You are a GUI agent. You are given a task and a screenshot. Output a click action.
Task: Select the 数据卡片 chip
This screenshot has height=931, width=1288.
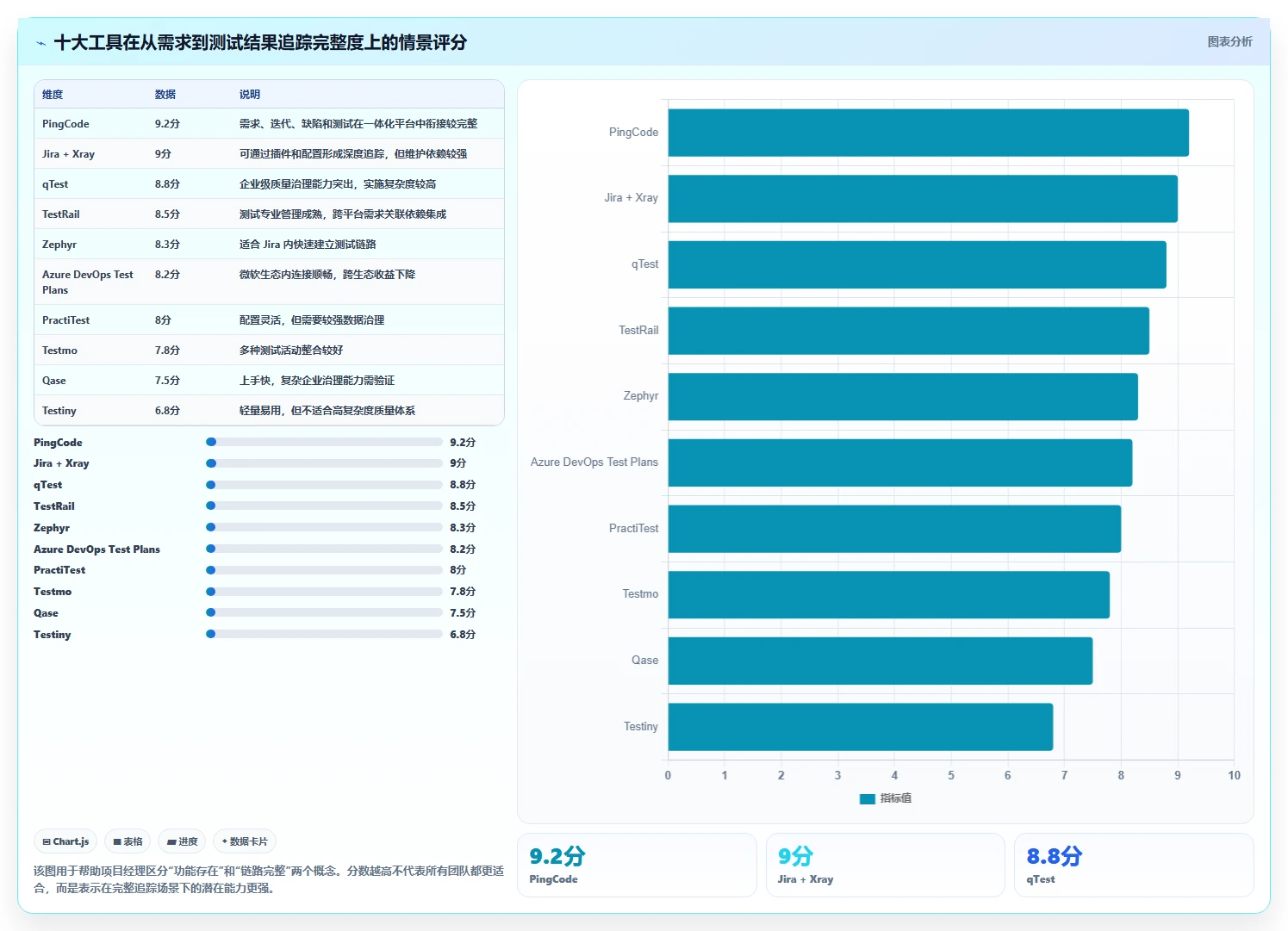click(x=245, y=841)
